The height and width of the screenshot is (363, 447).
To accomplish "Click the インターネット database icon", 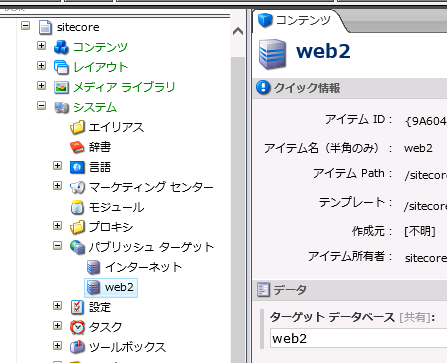I will pyautogui.click(x=93, y=267).
